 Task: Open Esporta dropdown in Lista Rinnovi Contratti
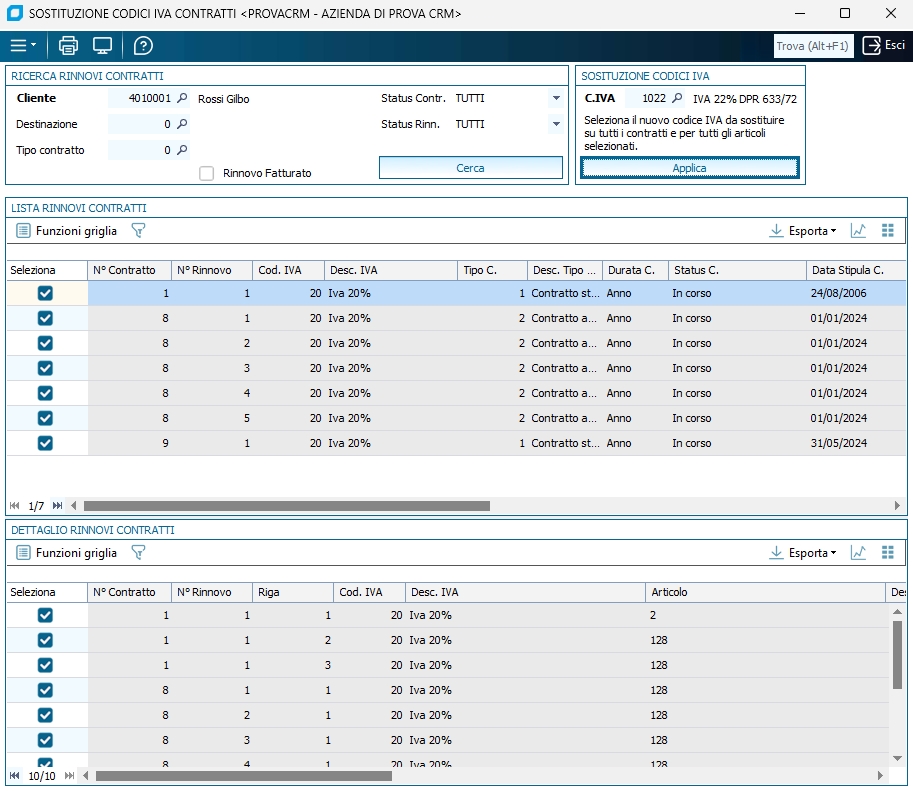(803, 231)
